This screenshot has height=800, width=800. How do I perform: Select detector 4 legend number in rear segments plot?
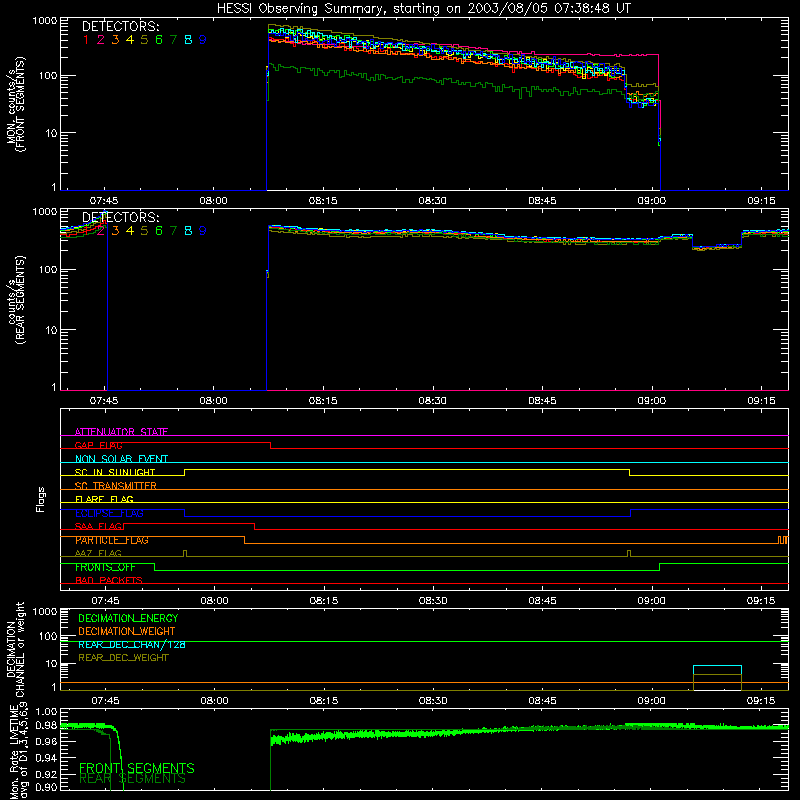coord(130,231)
